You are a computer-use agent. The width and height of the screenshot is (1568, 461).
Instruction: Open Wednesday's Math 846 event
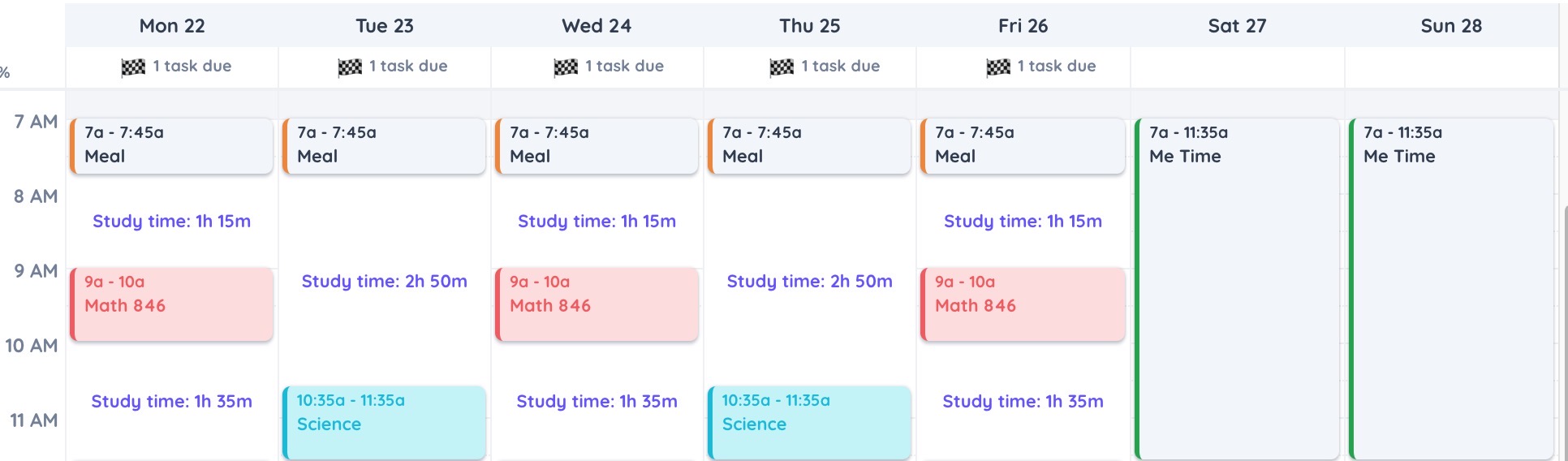(597, 304)
